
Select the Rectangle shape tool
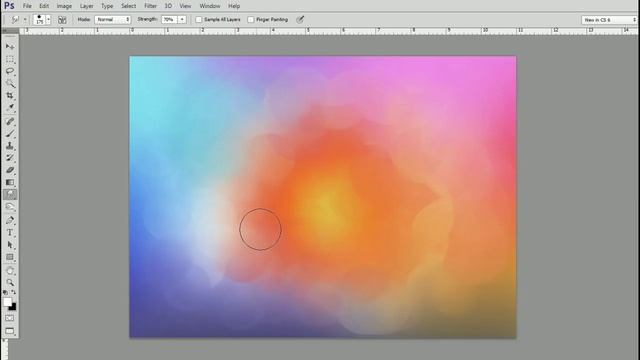click(10, 257)
